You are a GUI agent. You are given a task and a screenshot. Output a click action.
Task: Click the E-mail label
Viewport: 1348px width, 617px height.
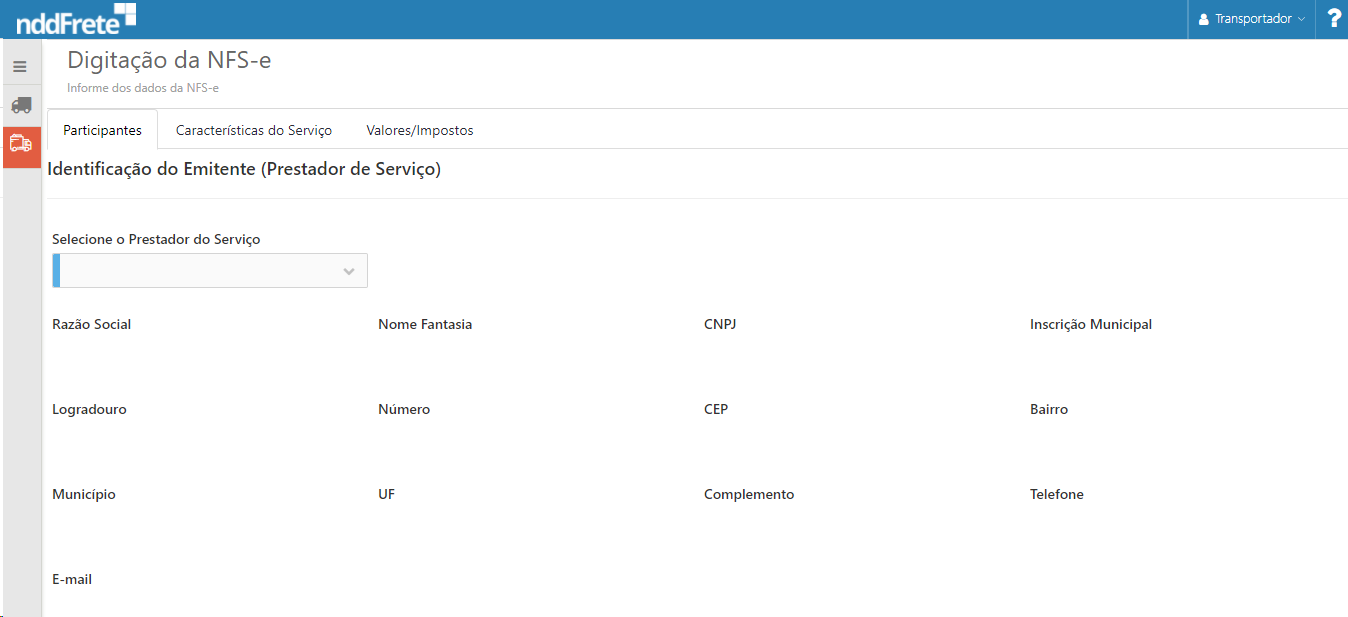[x=72, y=579]
